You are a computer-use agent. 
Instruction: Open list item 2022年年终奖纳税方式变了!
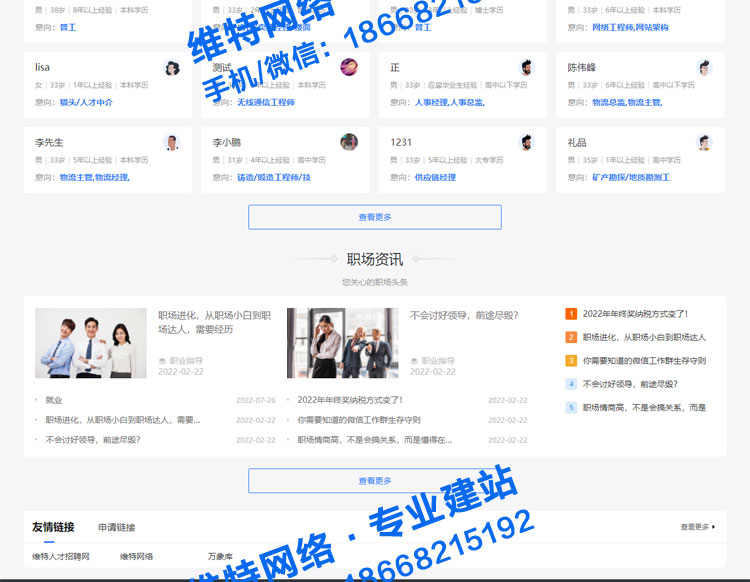[x=350, y=400]
